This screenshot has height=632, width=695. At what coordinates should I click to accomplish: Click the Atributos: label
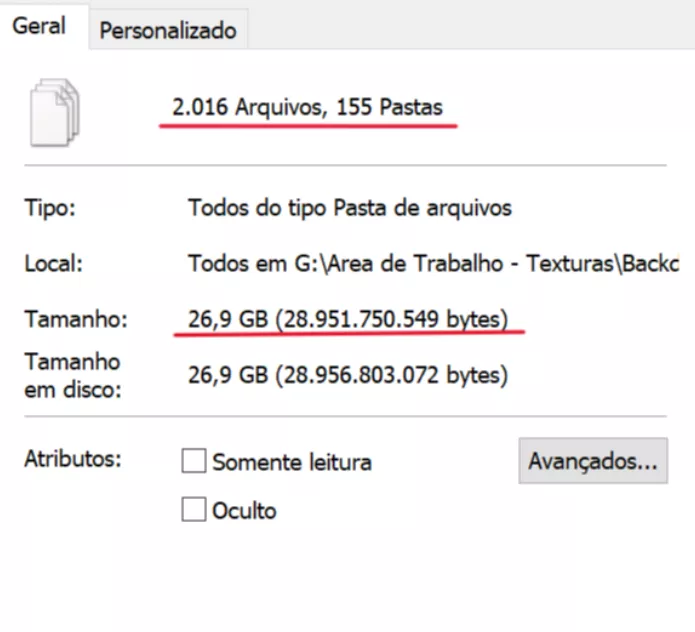pos(73,459)
